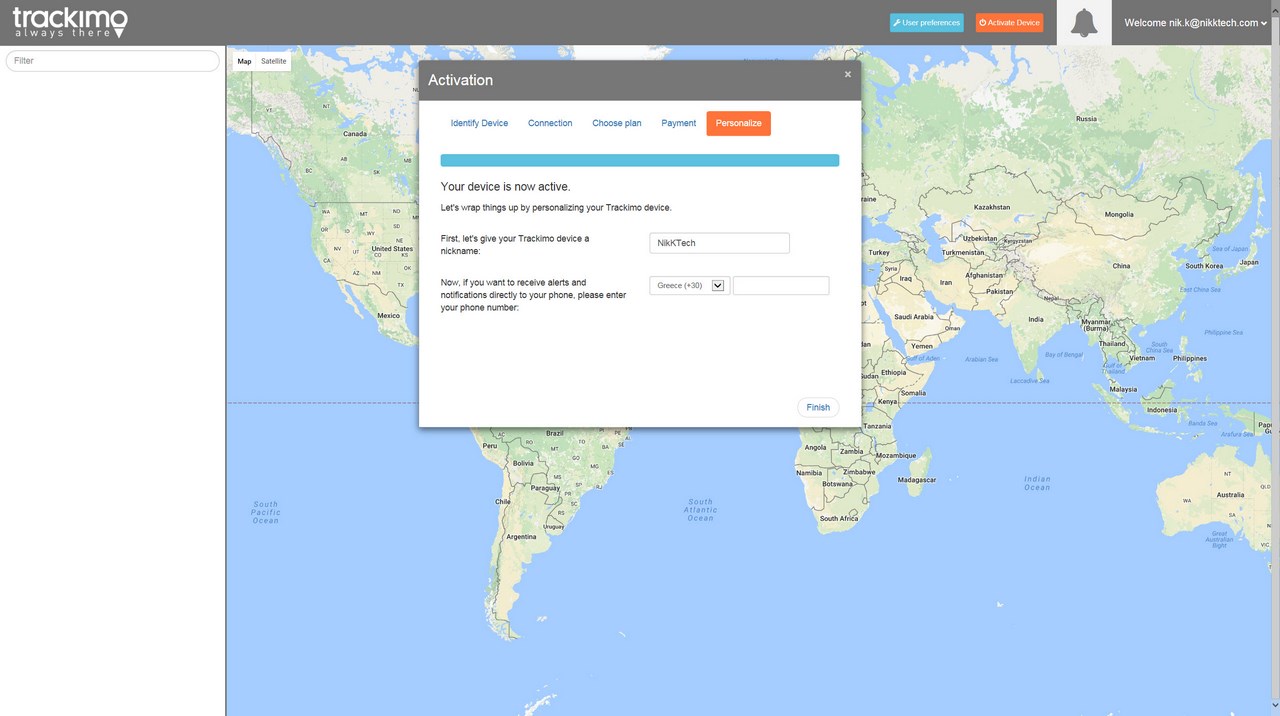Click the Japan label on the map

pyautogui.click(x=1248, y=262)
